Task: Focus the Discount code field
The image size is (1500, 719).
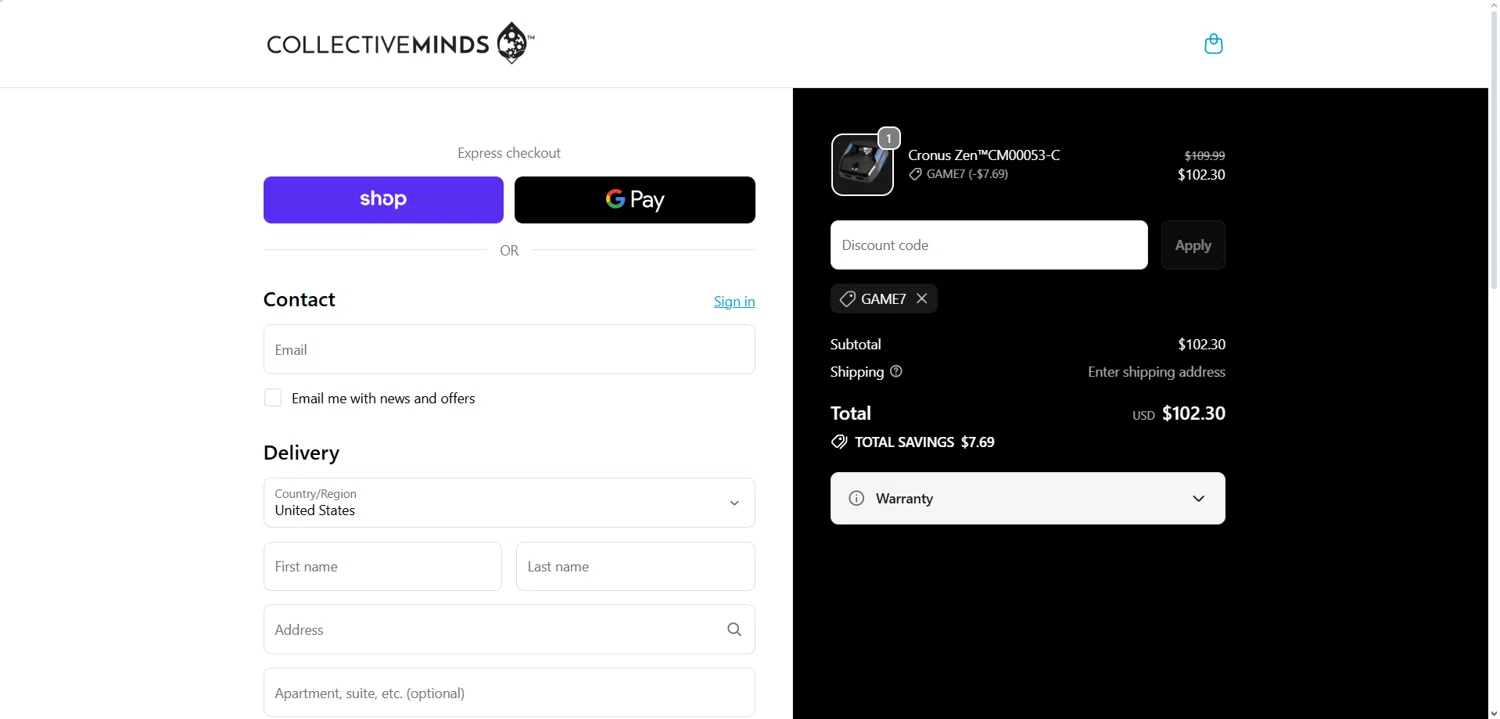Action: [x=988, y=245]
